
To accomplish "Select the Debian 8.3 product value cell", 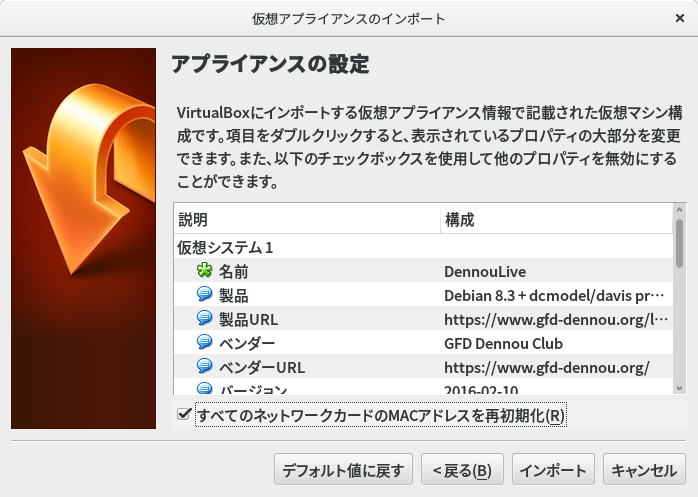I will tap(552, 295).
